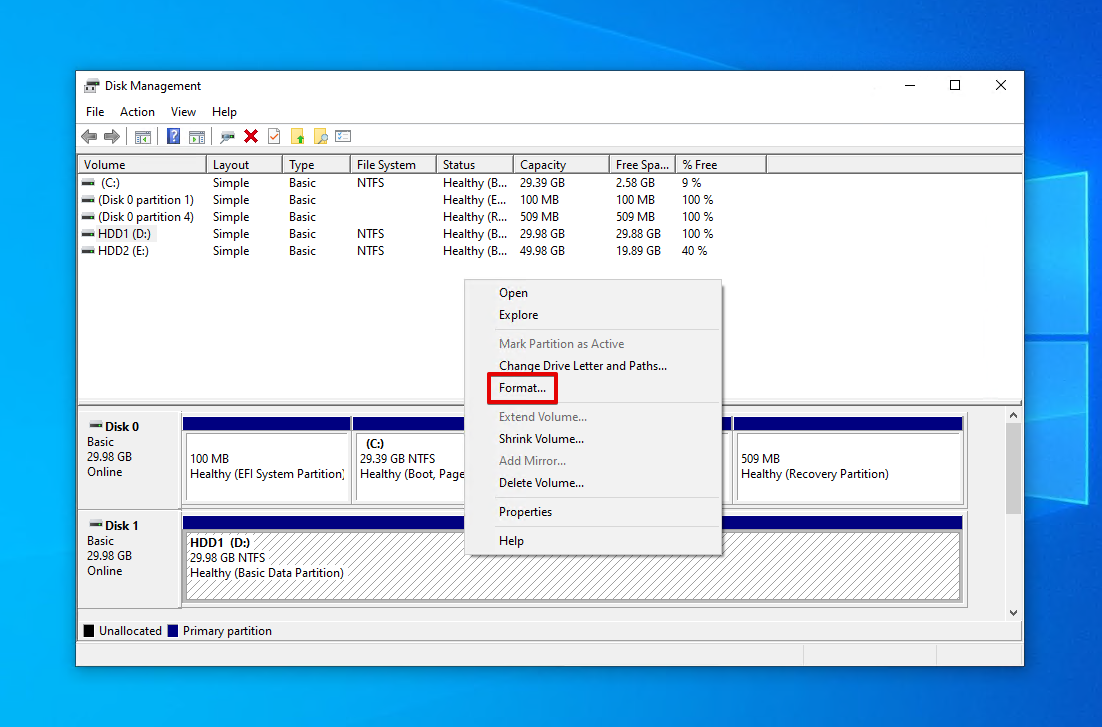The width and height of the screenshot is (1102, 727).
Task: Sort by the Type column header
Action: pyautogui.click(x=316, y=165)
